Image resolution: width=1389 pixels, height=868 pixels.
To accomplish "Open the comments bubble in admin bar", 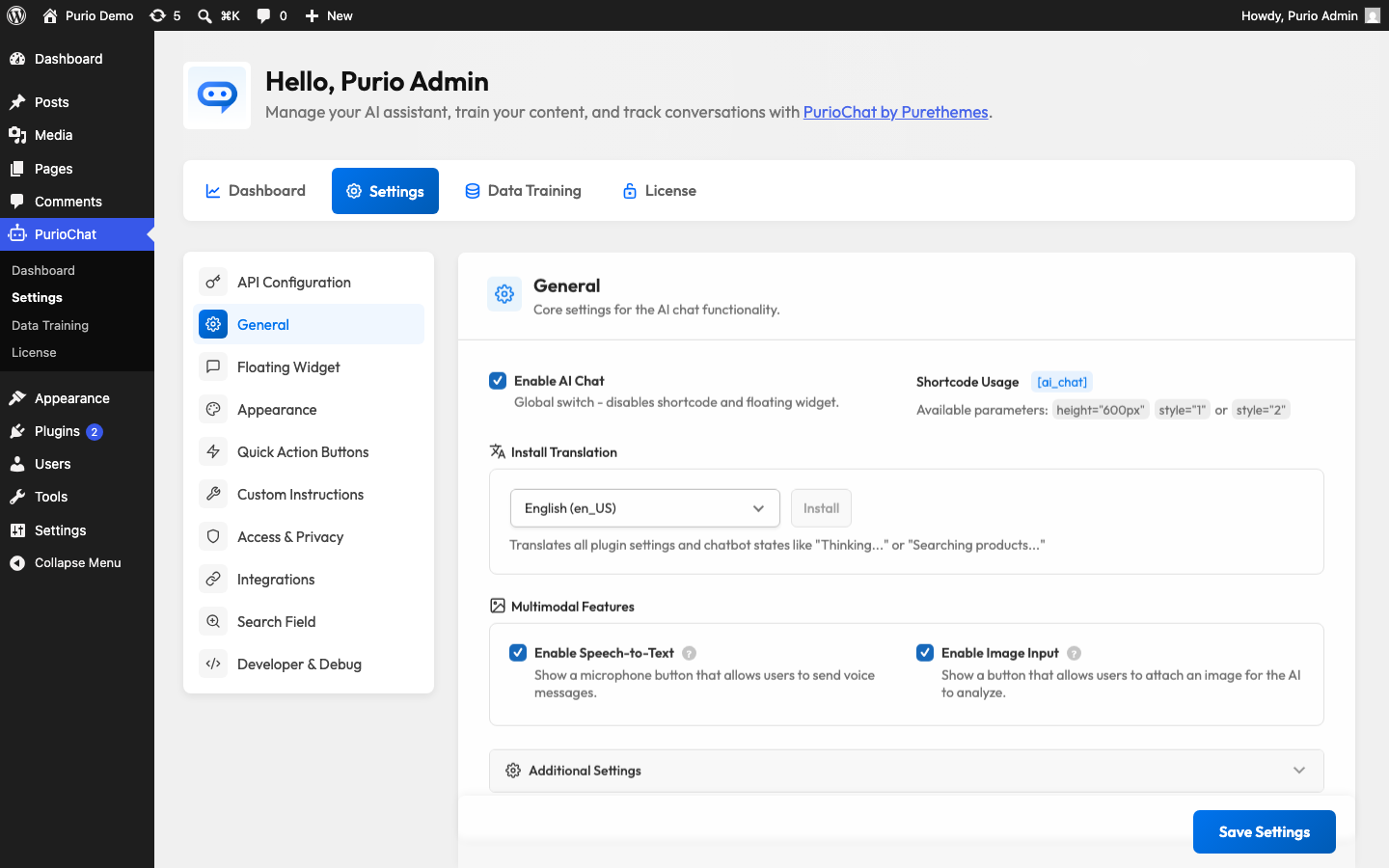I will [263, 15].
